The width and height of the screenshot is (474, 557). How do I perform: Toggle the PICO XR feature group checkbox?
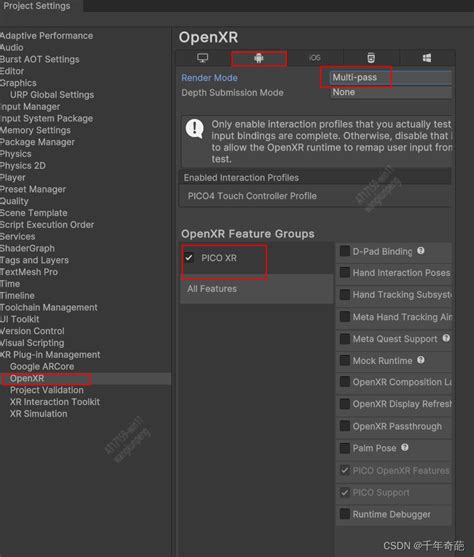coord(189,258)
